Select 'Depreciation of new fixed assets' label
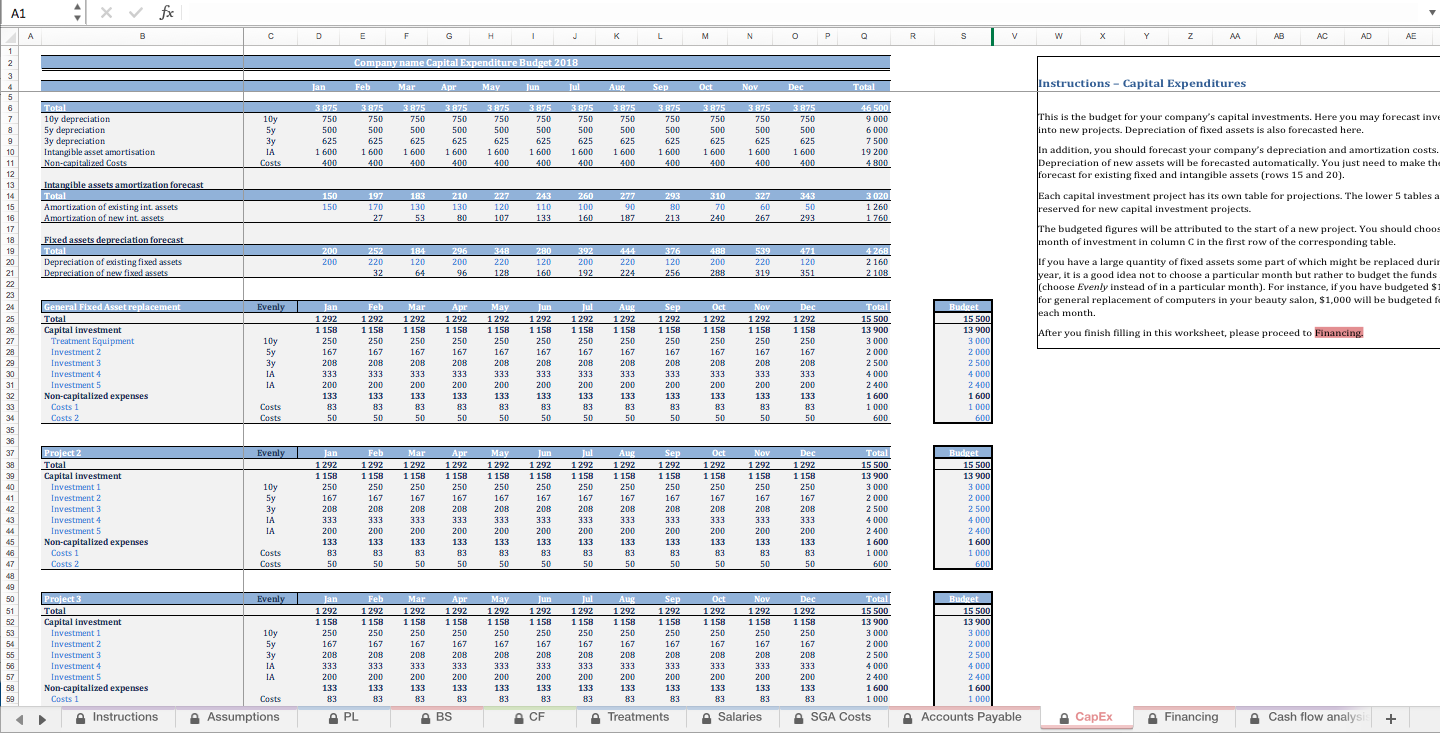 click(105, 273)
